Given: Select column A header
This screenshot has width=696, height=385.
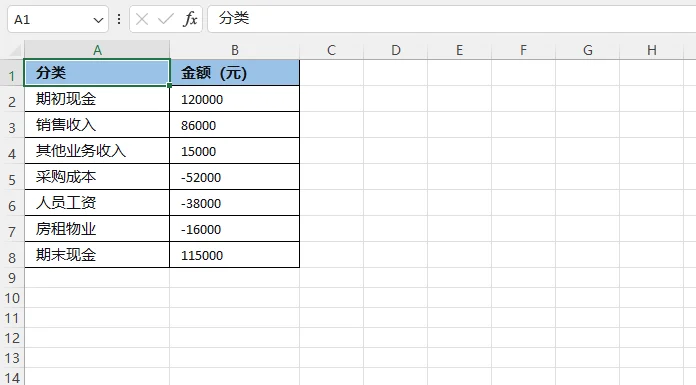Looking at the screenshot, I should pos(97,50).
